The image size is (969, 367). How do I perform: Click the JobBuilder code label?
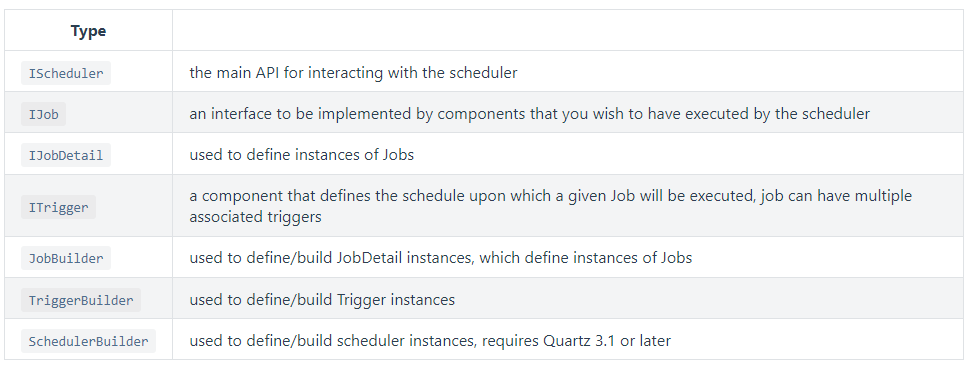[x=66, y=258]
